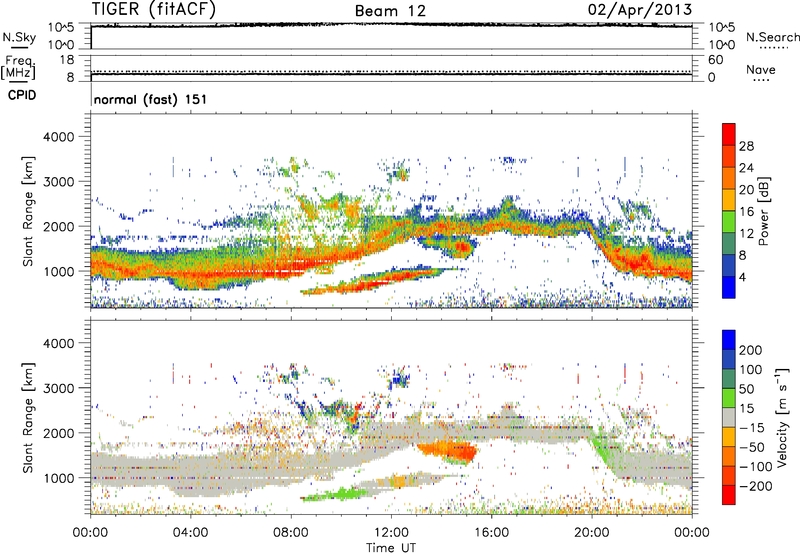Screen dimensions: 800x554
Task: Click the Nave legend label
Action: (x=761, y=69)
